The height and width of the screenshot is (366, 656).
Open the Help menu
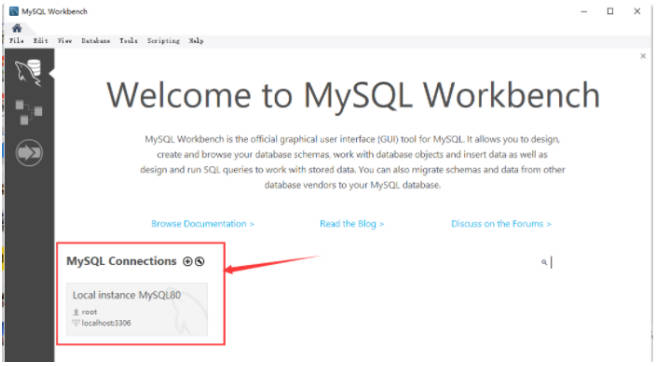[196, 41]
